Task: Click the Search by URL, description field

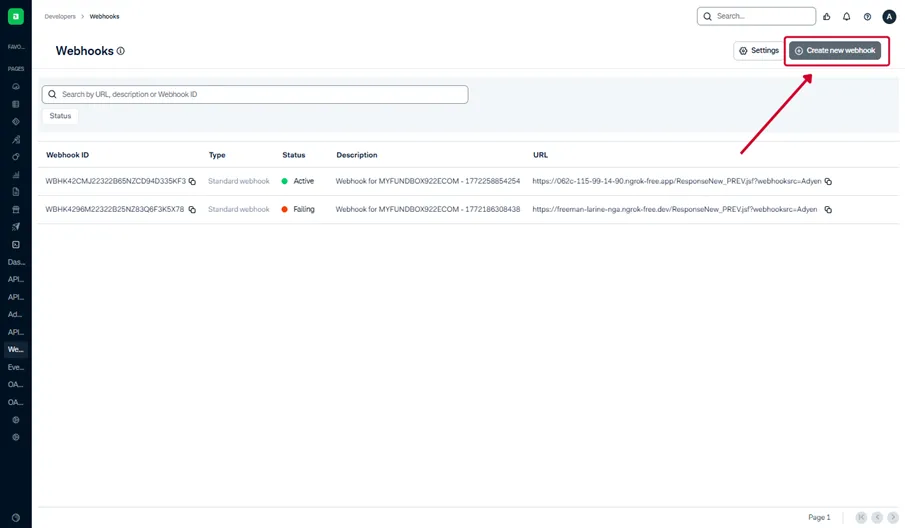Action: tap(255, 94)
